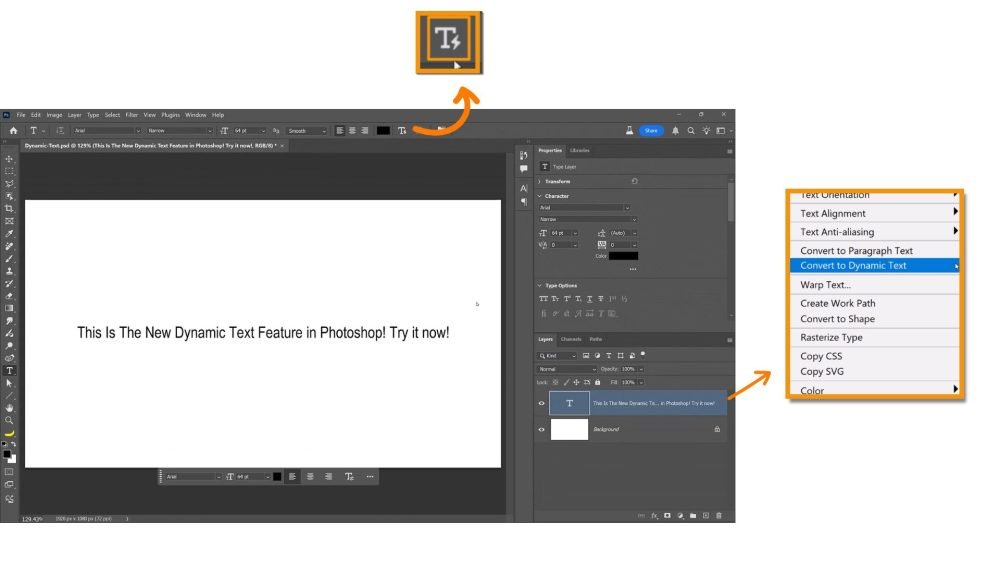Hide the text layer eye icon

tap(541, 403)
